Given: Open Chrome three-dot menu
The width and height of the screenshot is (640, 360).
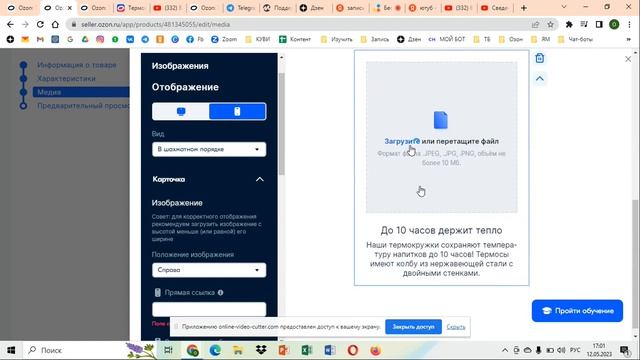Looking at the screenshot, I should click(x=629, y=24).
